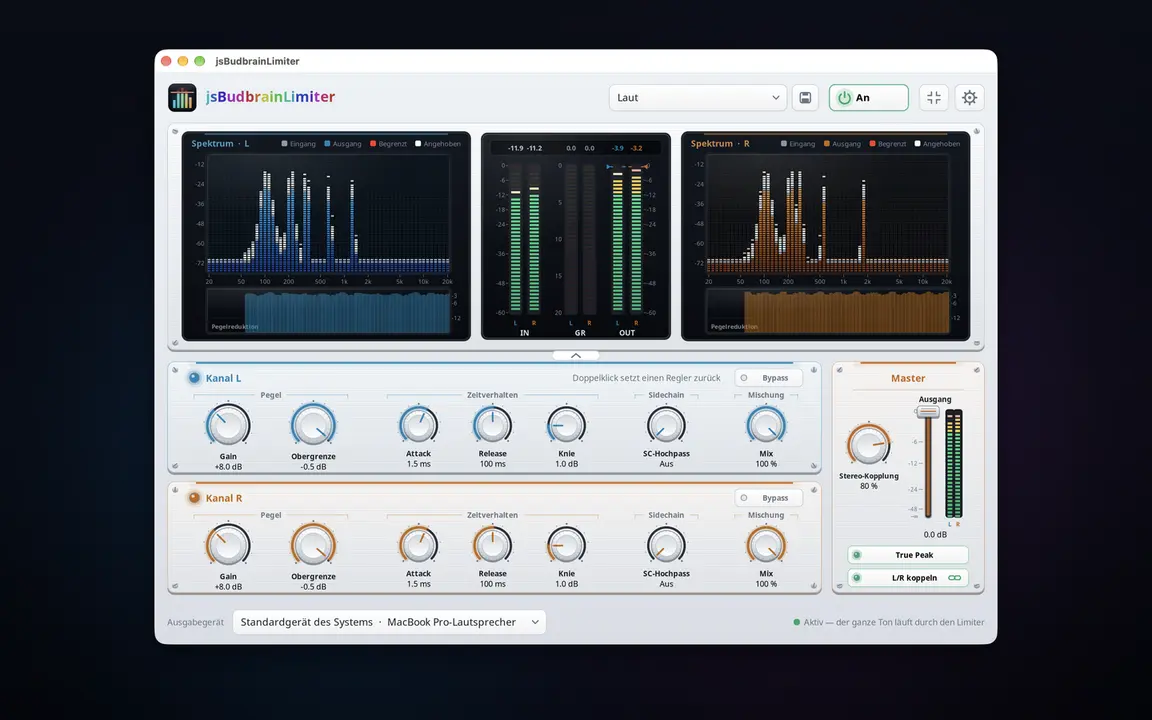Viewport: 1152px width, 720px height.
Task: Save the current preset with disk icon
Action: tap(805, 98)
